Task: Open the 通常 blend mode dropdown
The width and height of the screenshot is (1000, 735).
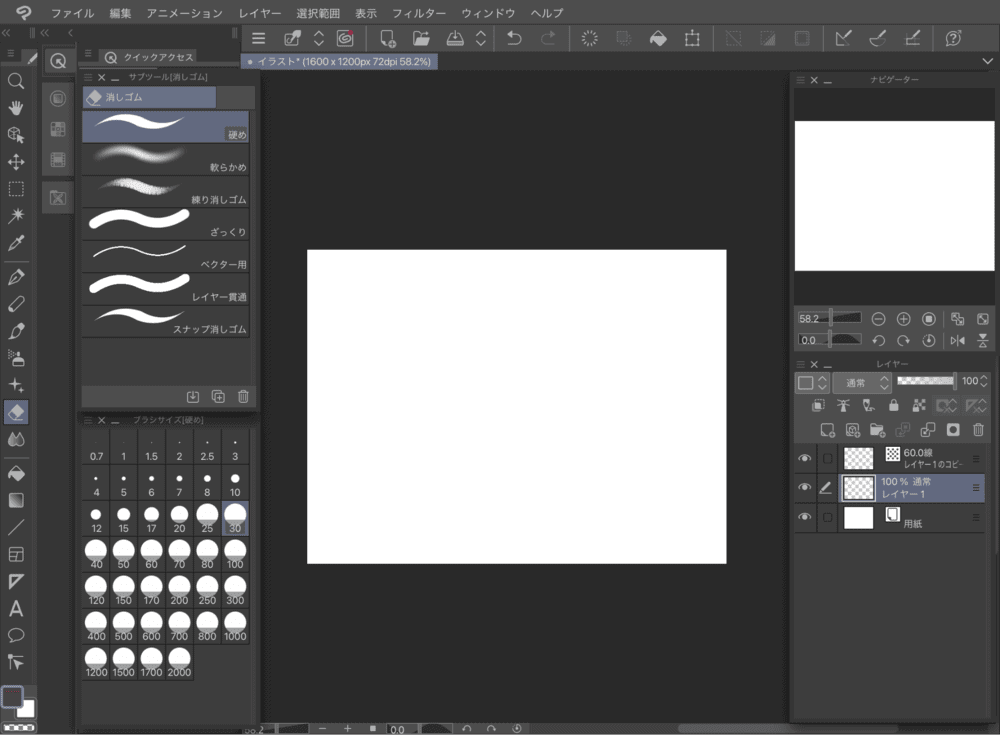Action: coord(861,383)
